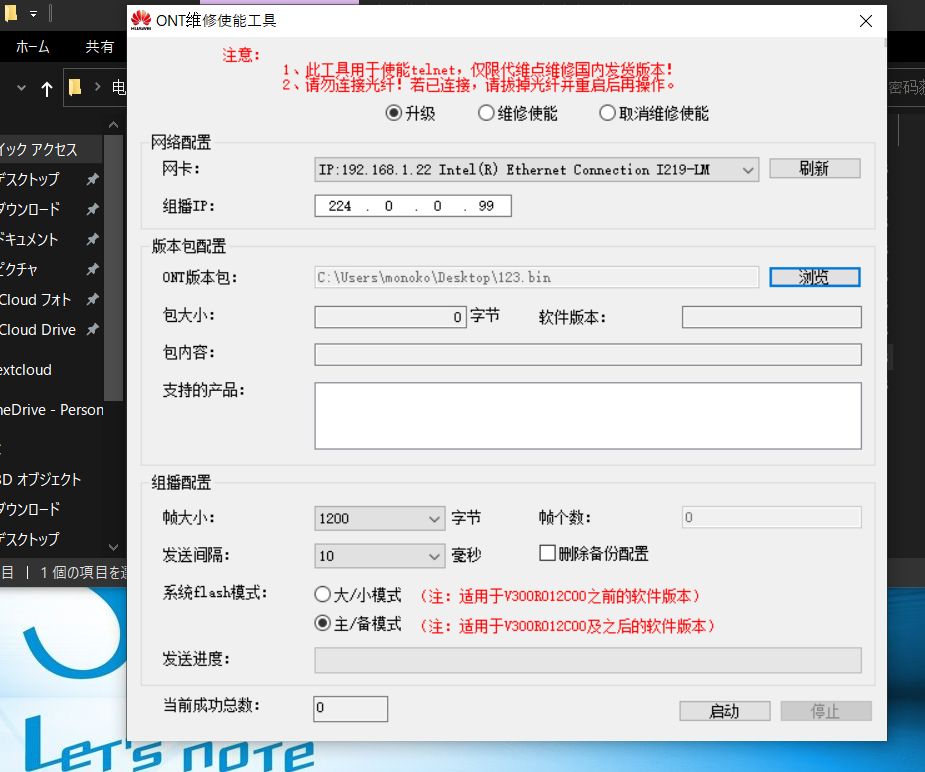Click 浏览 to browse for package
Viewport: 925px width, 772px height.
(x=814, y=277)
